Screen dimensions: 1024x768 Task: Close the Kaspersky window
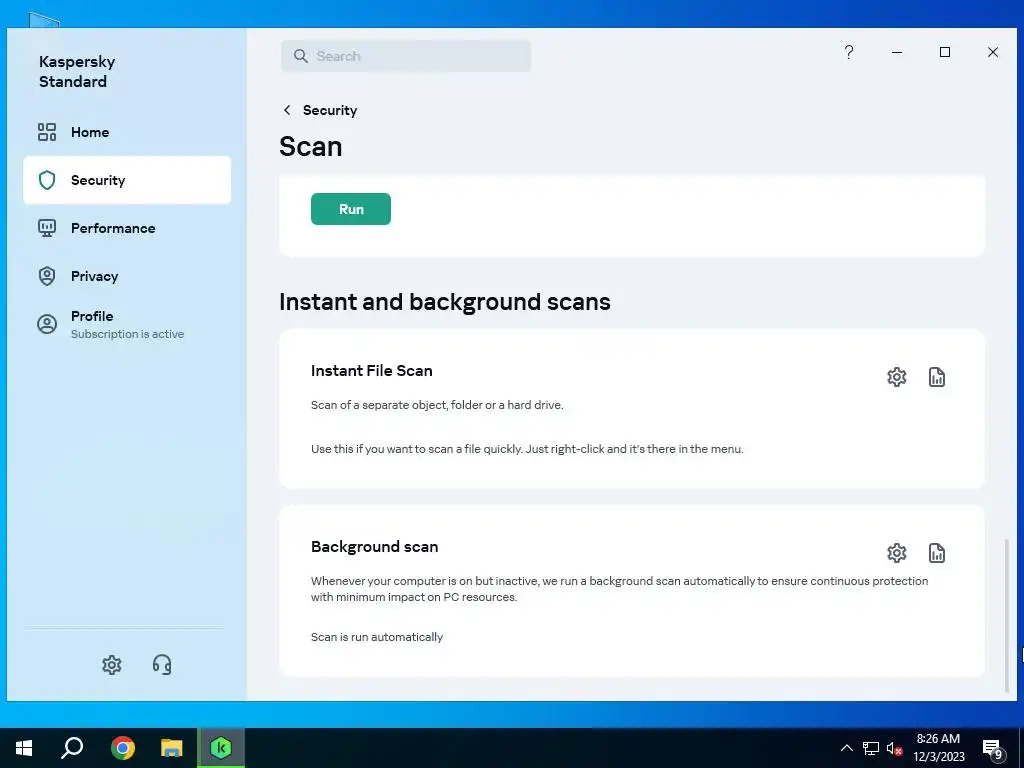[993, 52]
